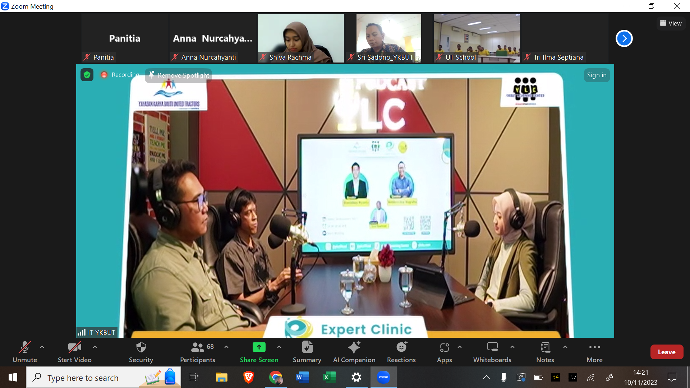Open the View layout menu
Screen dimensions: 690x388
pyautogui.click(x=671, y=23)
